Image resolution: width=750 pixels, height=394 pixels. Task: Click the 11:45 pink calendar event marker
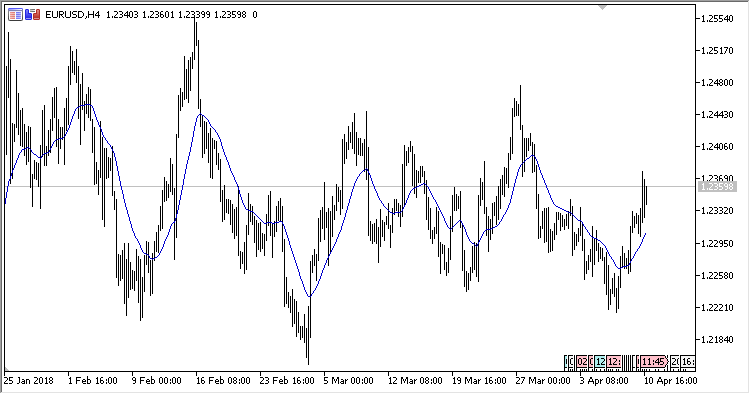pos(653,361)
